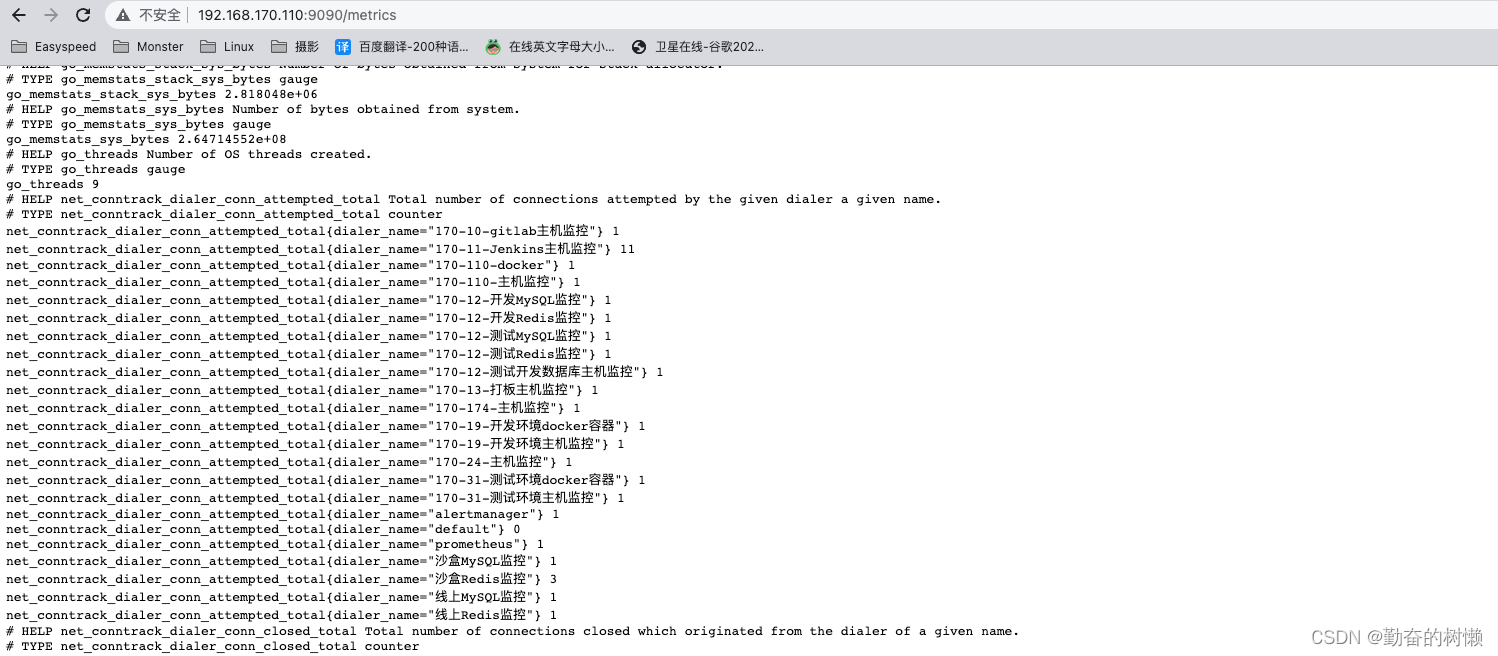Click the 170-11-Jenkins主机监控 metric line

pyautogui.click(x=320, y=249)
